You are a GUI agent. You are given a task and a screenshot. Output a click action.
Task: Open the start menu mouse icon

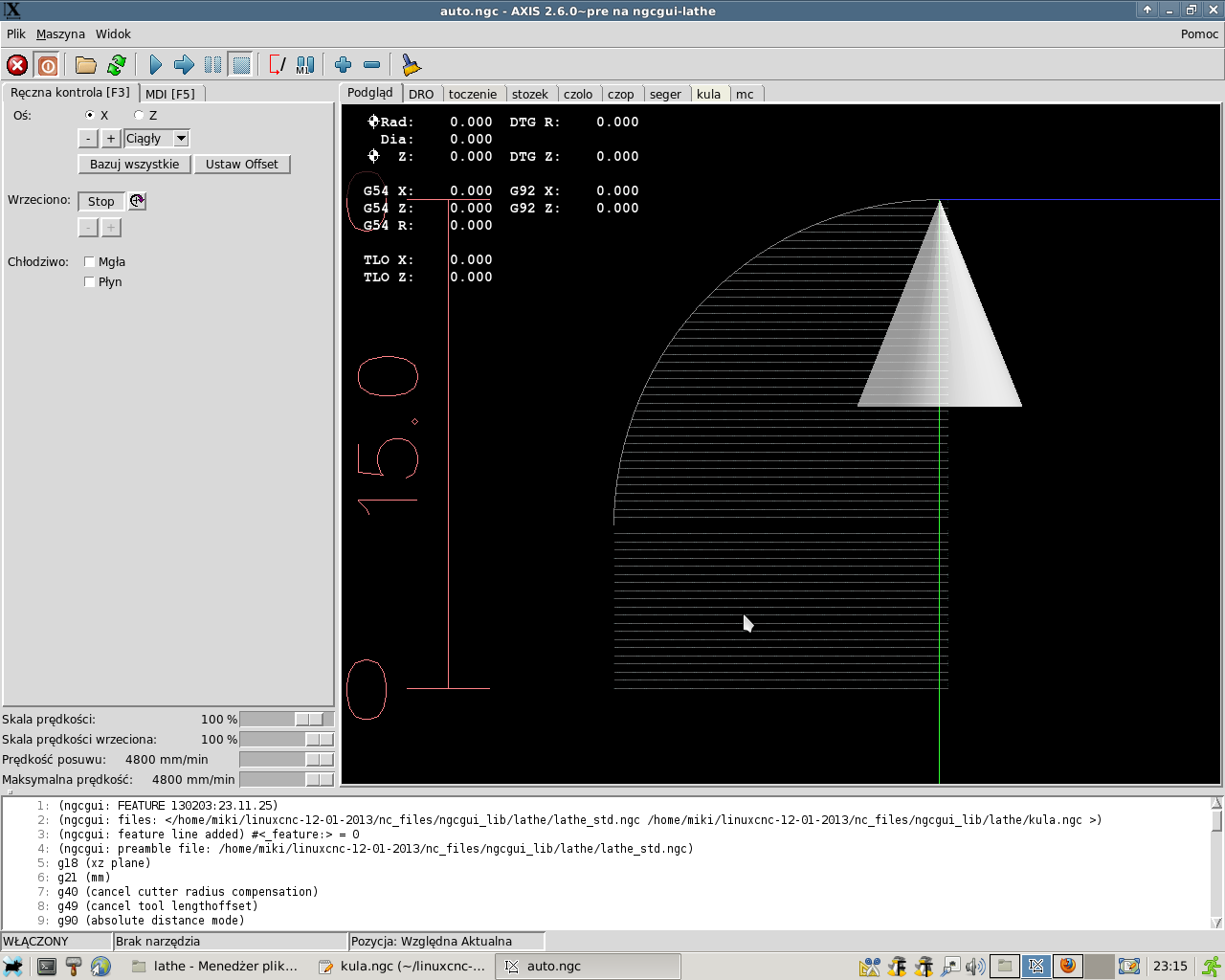[x=13, y=967]
